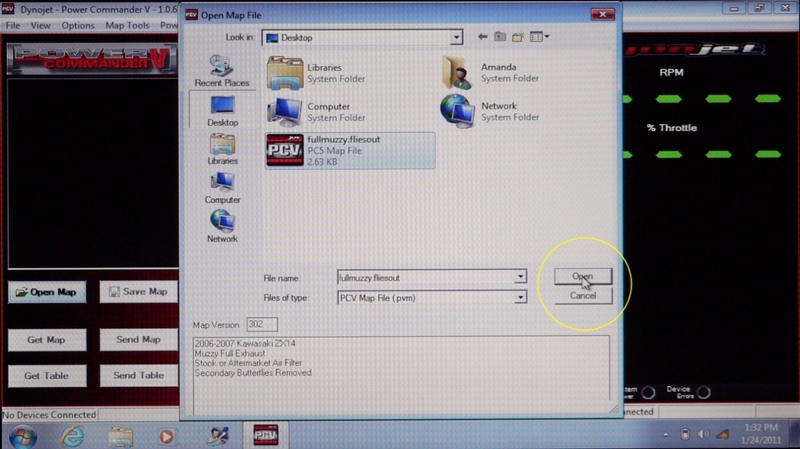Select Computer in the left places bar
The height and width of the screenshot is (449, 800).
coord(222,186)
